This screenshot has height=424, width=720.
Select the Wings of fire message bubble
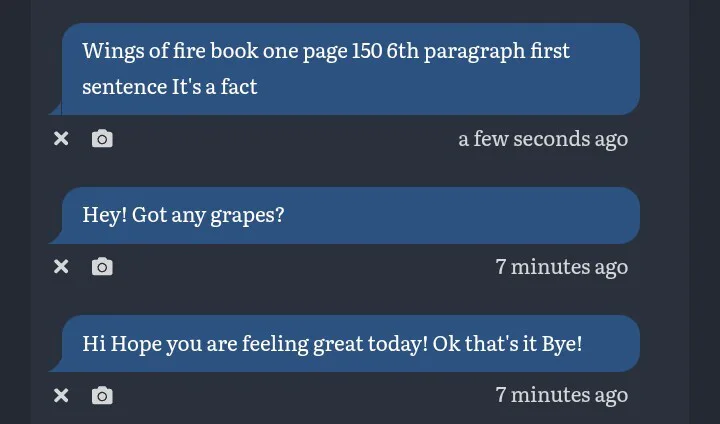[350, 68]
